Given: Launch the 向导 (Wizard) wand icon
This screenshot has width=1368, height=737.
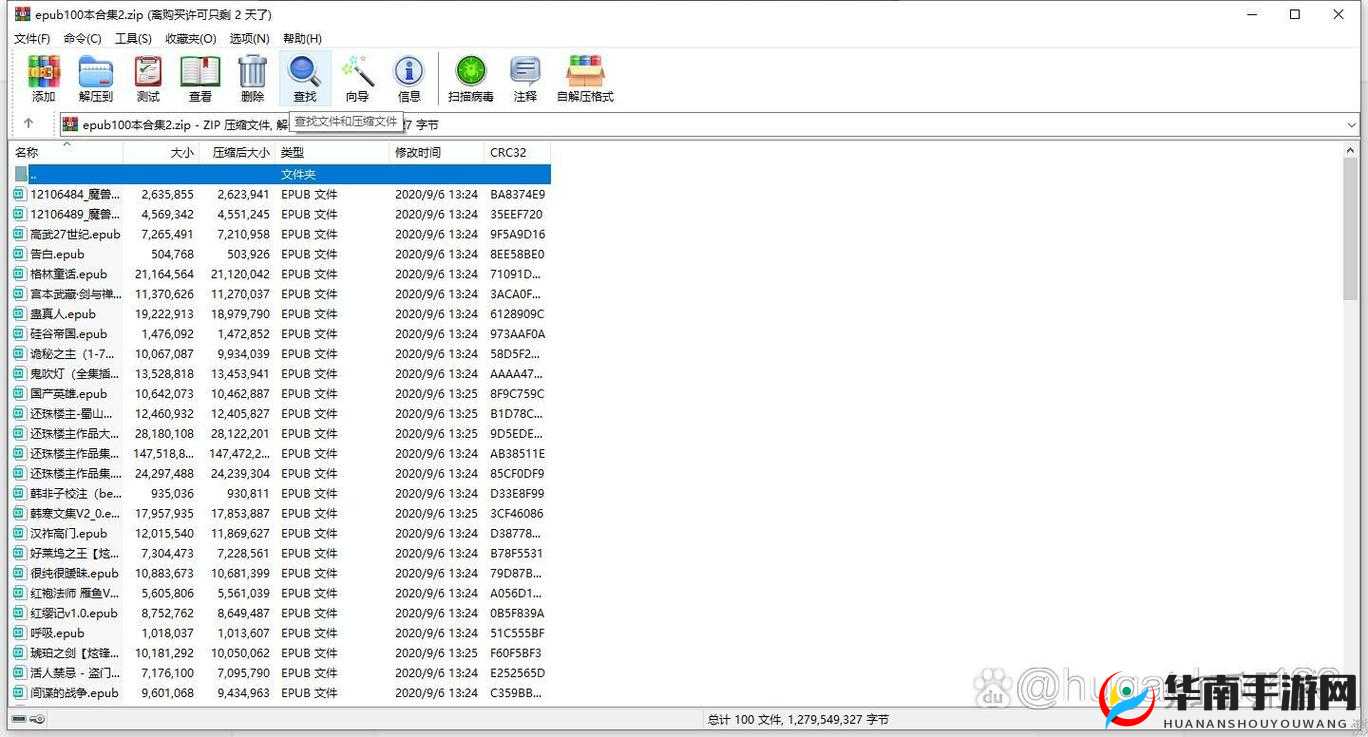Looking at the screenshot, I should tap(357, 79).
